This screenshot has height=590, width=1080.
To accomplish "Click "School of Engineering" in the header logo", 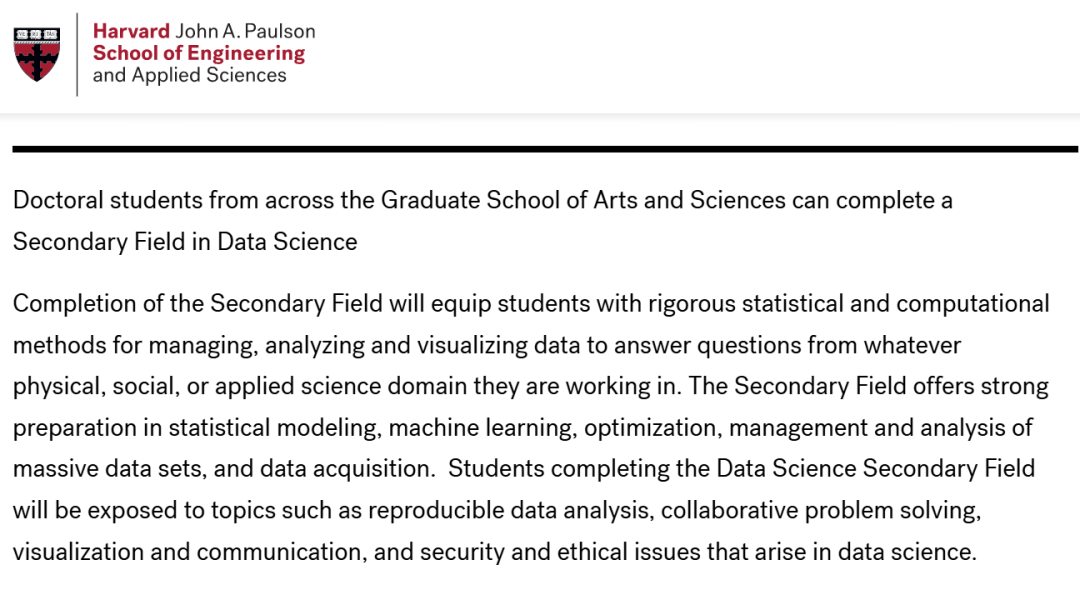I will point(198,53).
